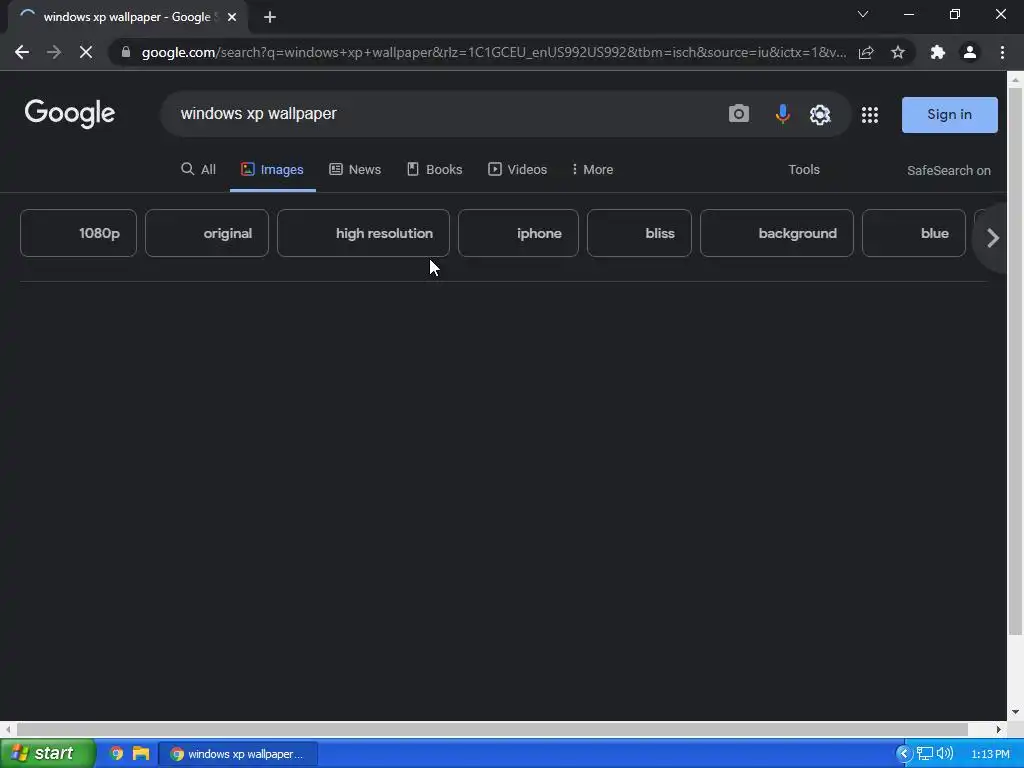Image resolution: width=1024 pixels, height=768 pixels.
Task: Switch to the All results tab
Action: point(199,169)
